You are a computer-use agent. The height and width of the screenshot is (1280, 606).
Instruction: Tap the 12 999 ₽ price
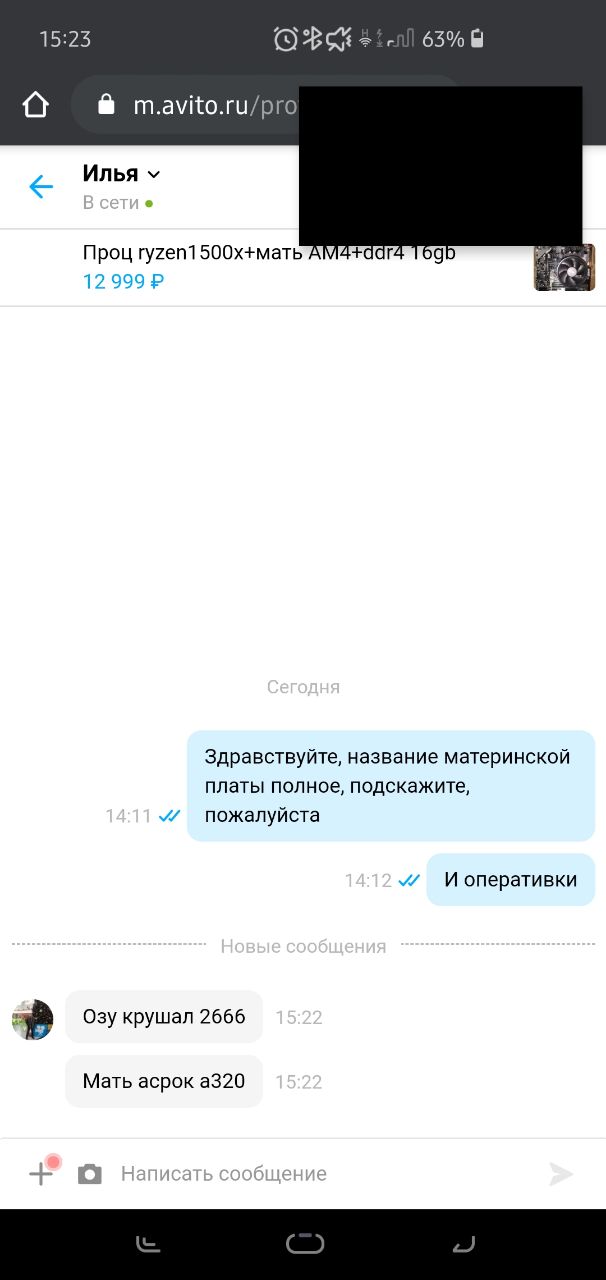(123, 281)
